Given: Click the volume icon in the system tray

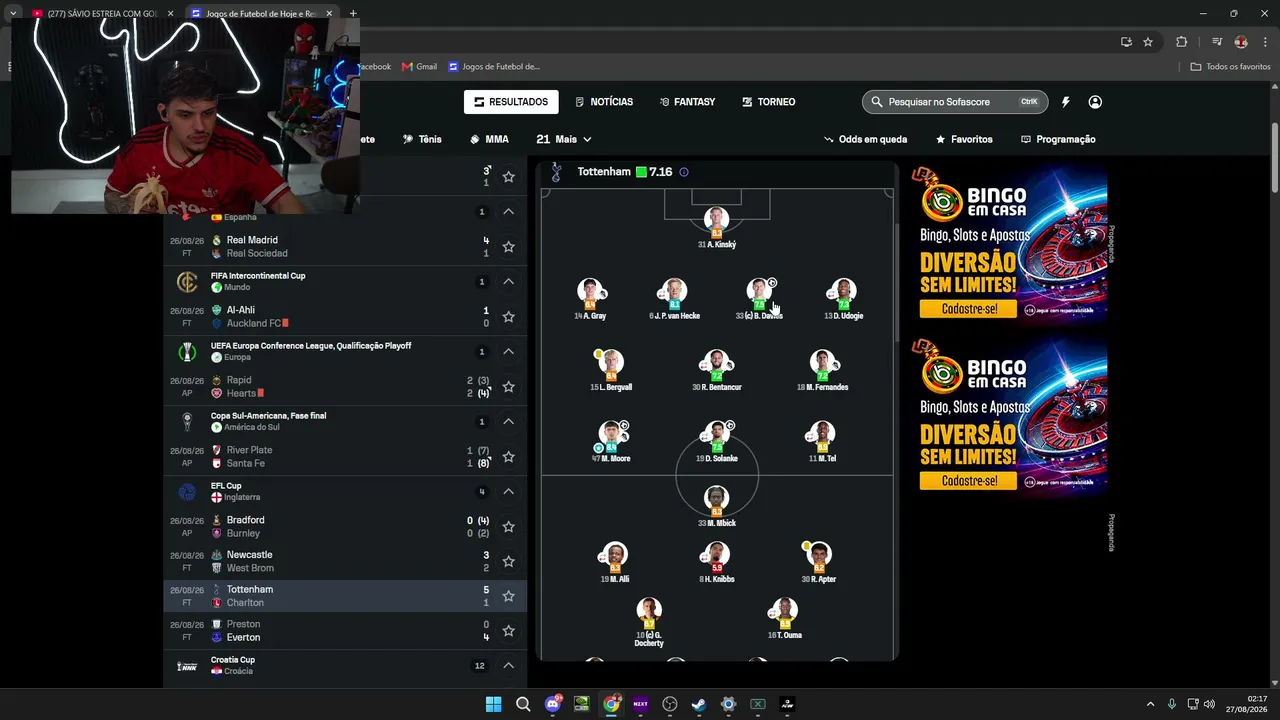Looking at the screenshot, I should point(1210,704).
